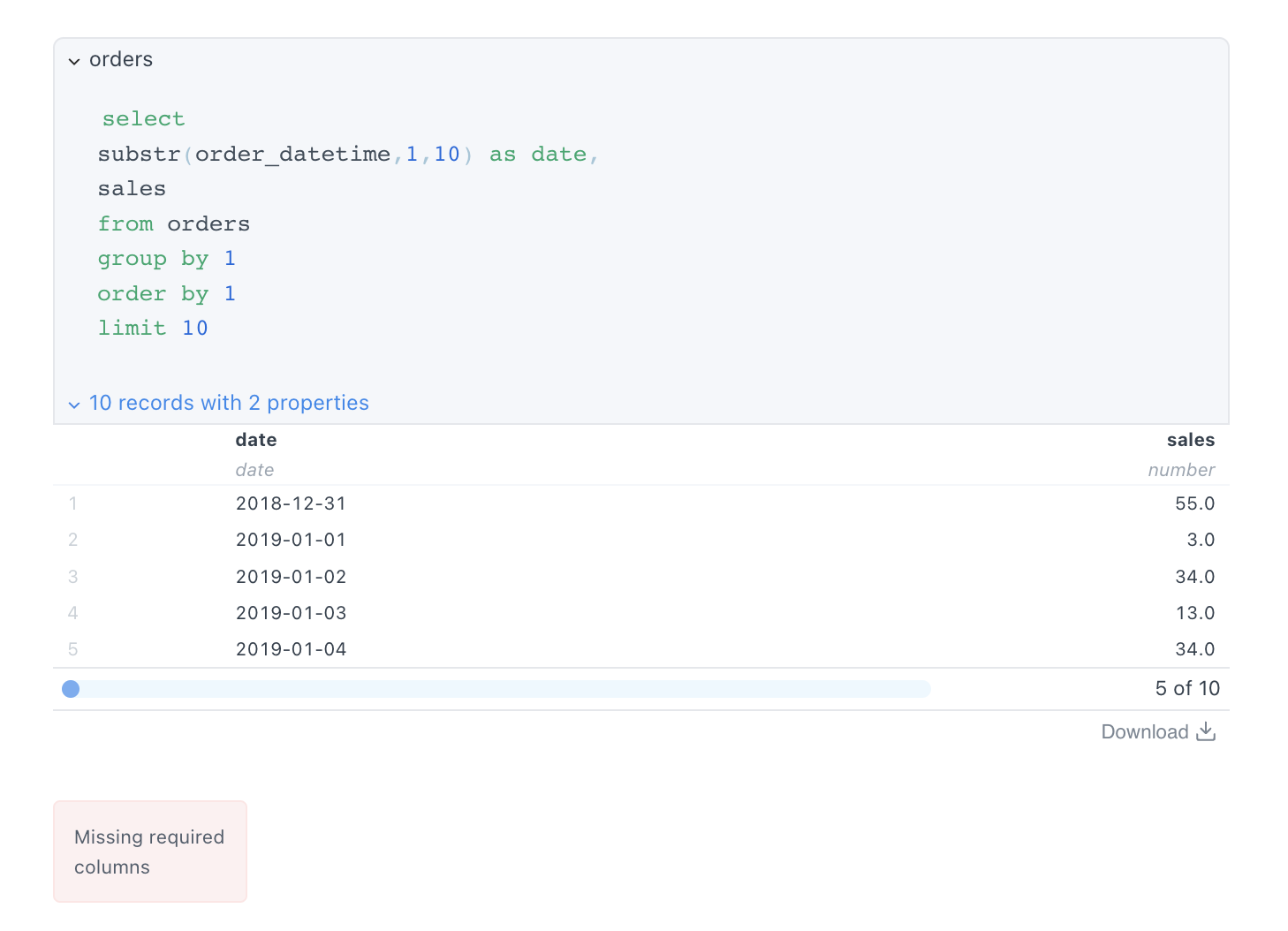This screenshot has width=1288, height=931.
Task: Collapse the orders query block chevron
Action: point(74,61)
